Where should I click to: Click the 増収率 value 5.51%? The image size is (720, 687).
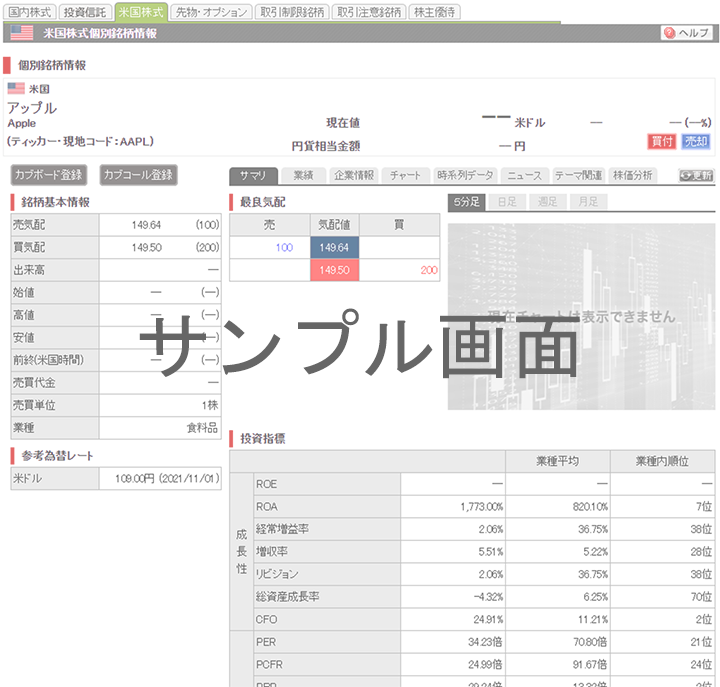tap(491, 552)
